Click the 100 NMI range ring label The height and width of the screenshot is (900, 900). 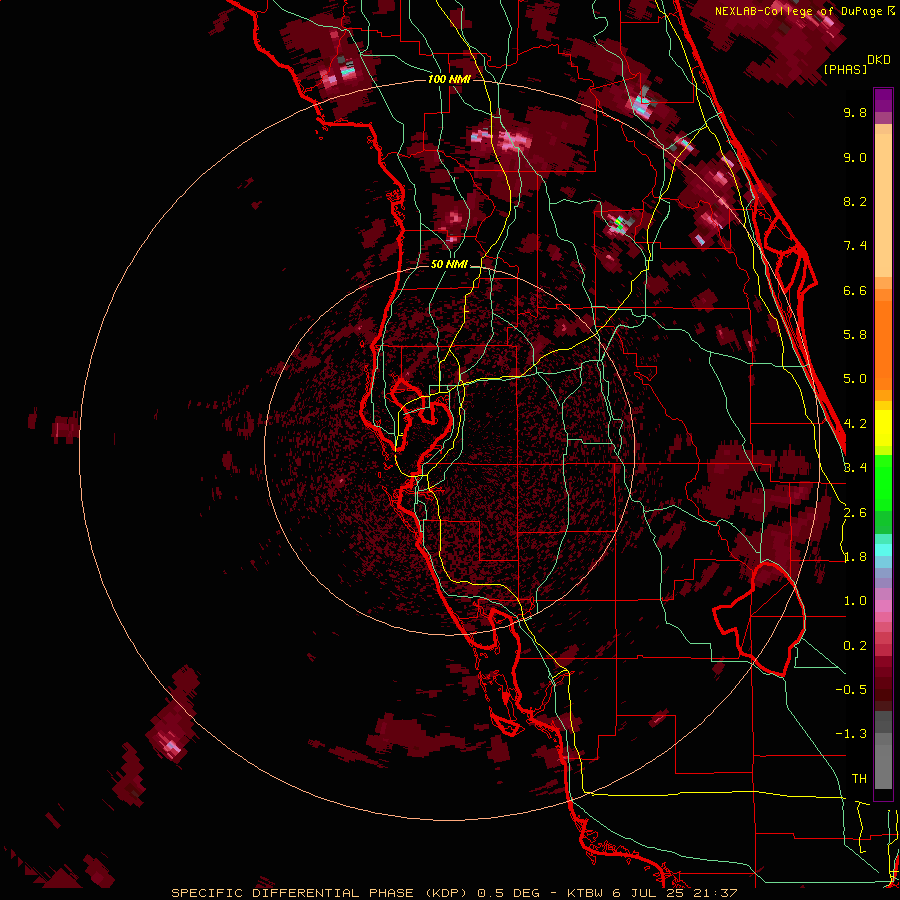(x=449, y=79)
